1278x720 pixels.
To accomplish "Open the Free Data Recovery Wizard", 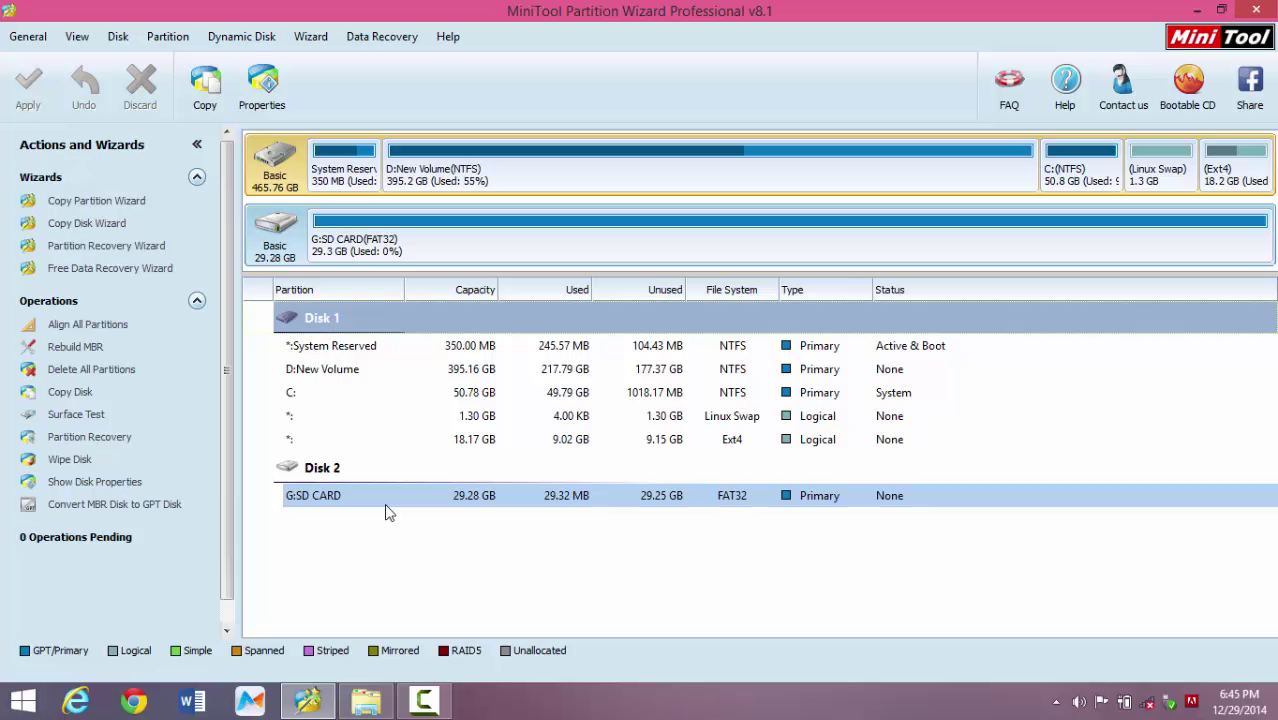I will 110,268.
